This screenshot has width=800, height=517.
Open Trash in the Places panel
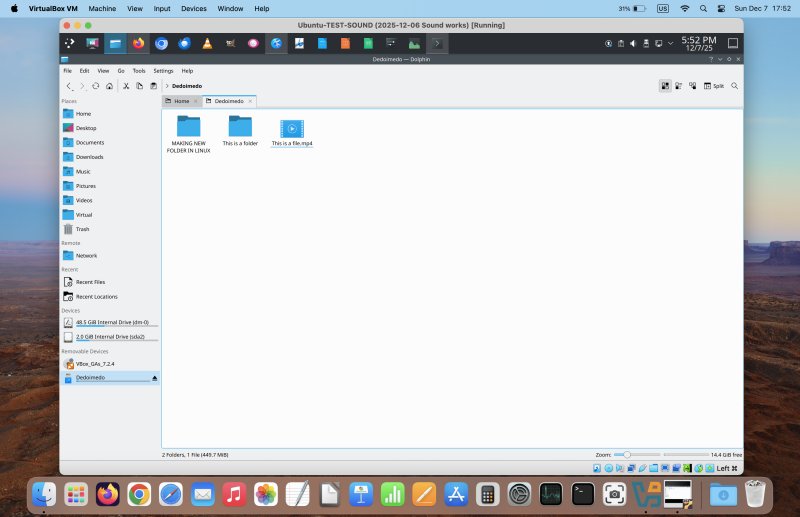82,229
